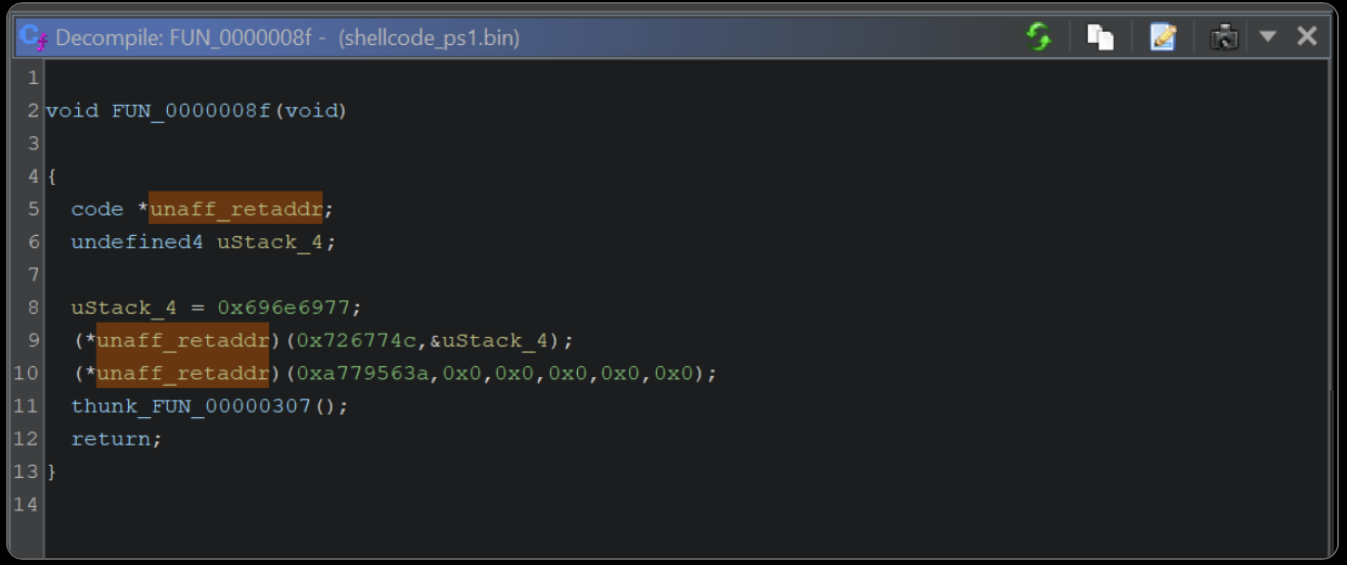
Task: Open the decompiler panel dropdown menu arrow
Action: 1267,37
